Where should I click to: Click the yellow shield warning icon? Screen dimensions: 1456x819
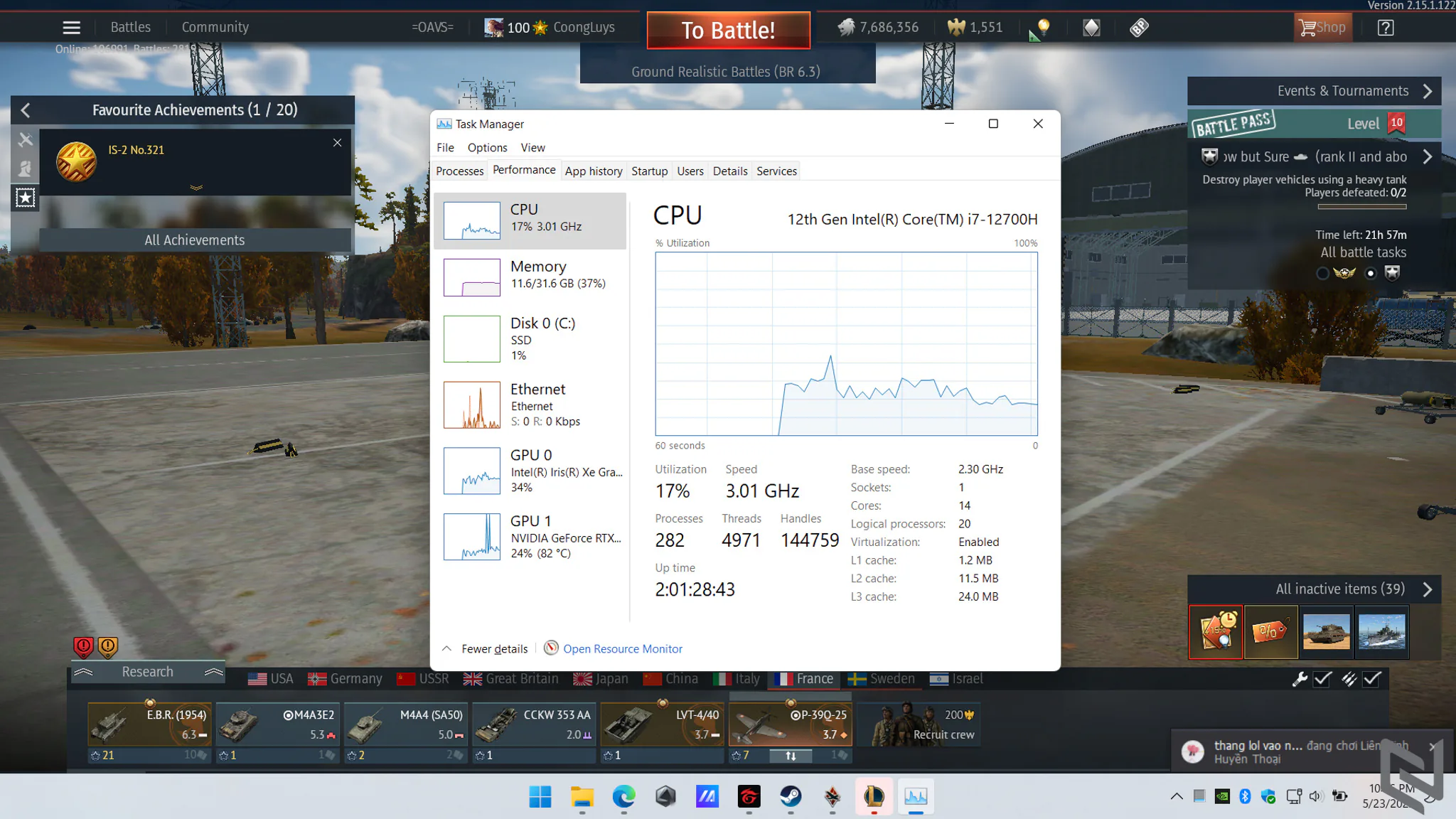click(x=107, y=646)
